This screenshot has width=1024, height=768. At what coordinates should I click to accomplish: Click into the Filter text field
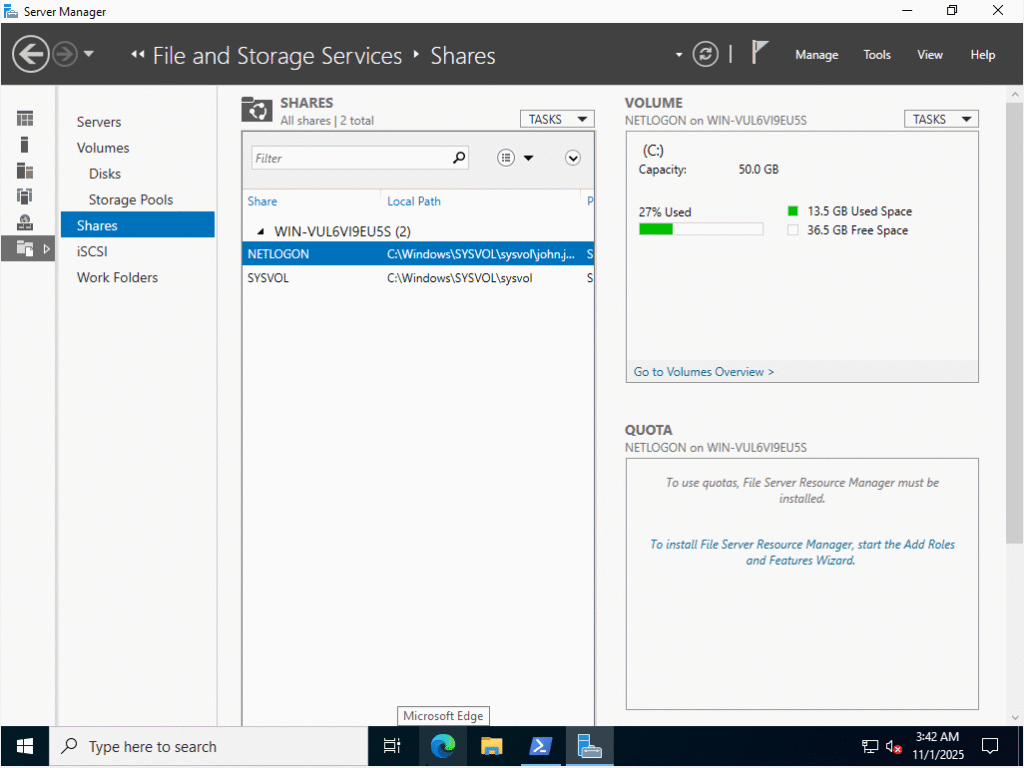point(348,158)
